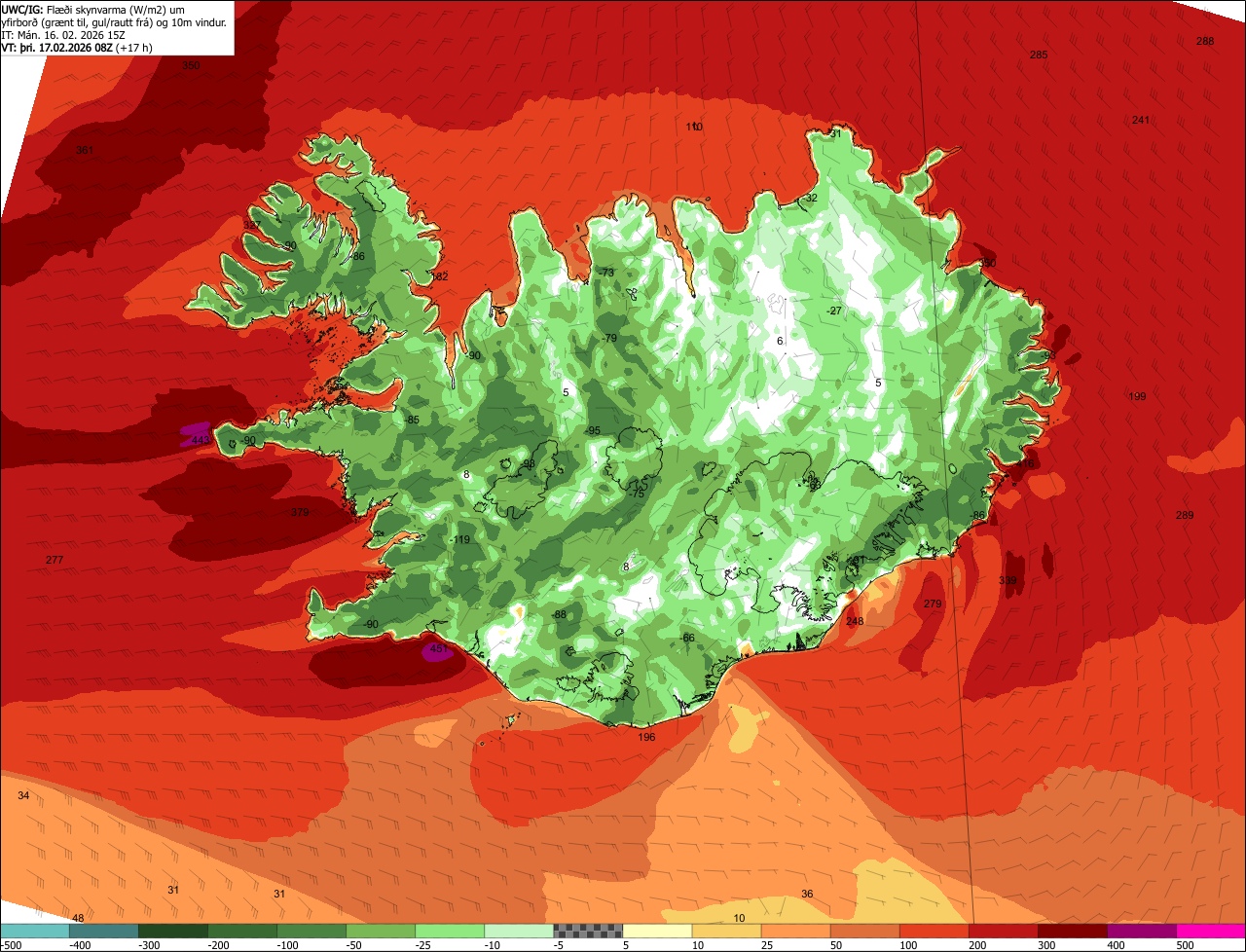Click the map value 110
Screen dimensions: 1246x952
[x=694, y=127]
